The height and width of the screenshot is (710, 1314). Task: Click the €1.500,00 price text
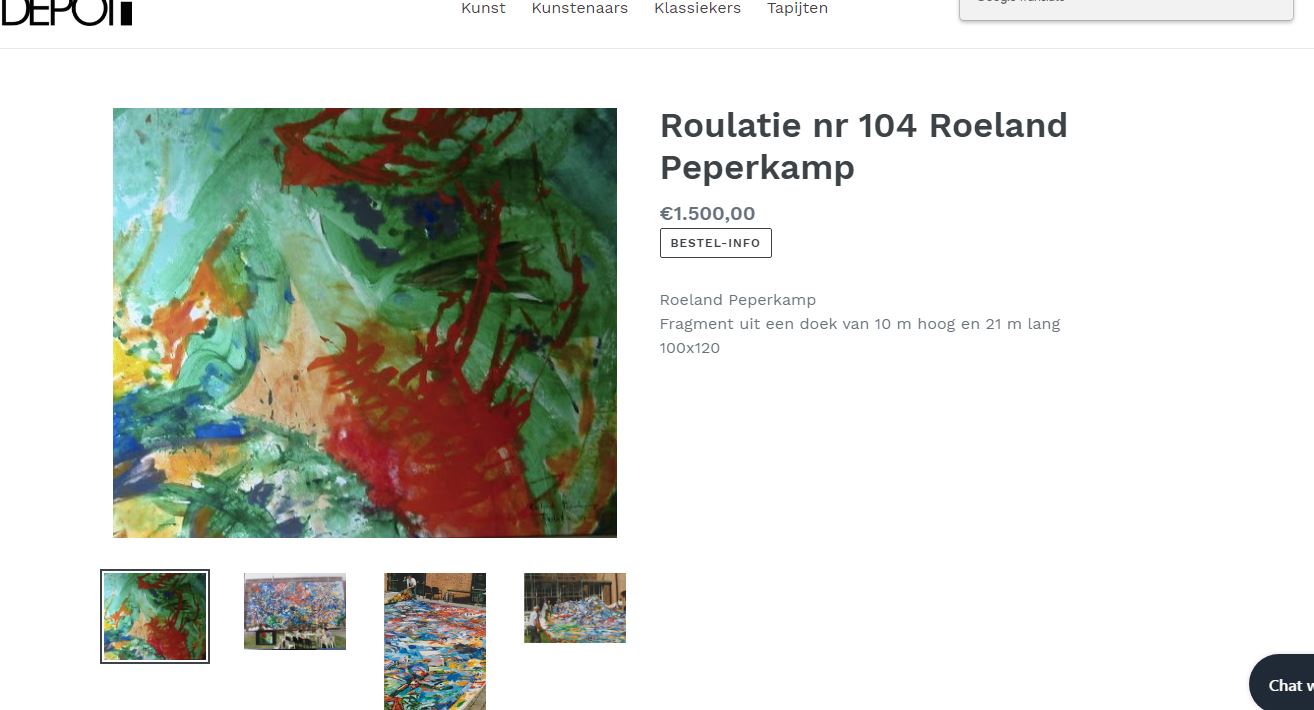point(708,213)
